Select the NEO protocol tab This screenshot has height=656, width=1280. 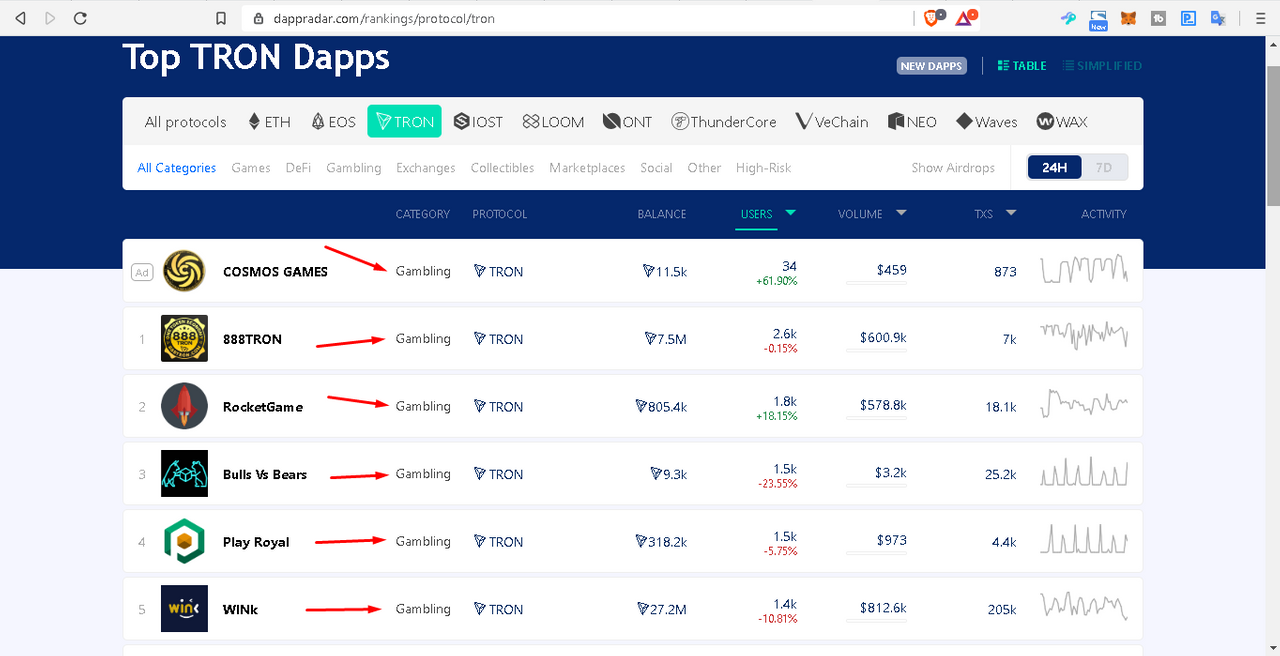(x=912, y=122)
